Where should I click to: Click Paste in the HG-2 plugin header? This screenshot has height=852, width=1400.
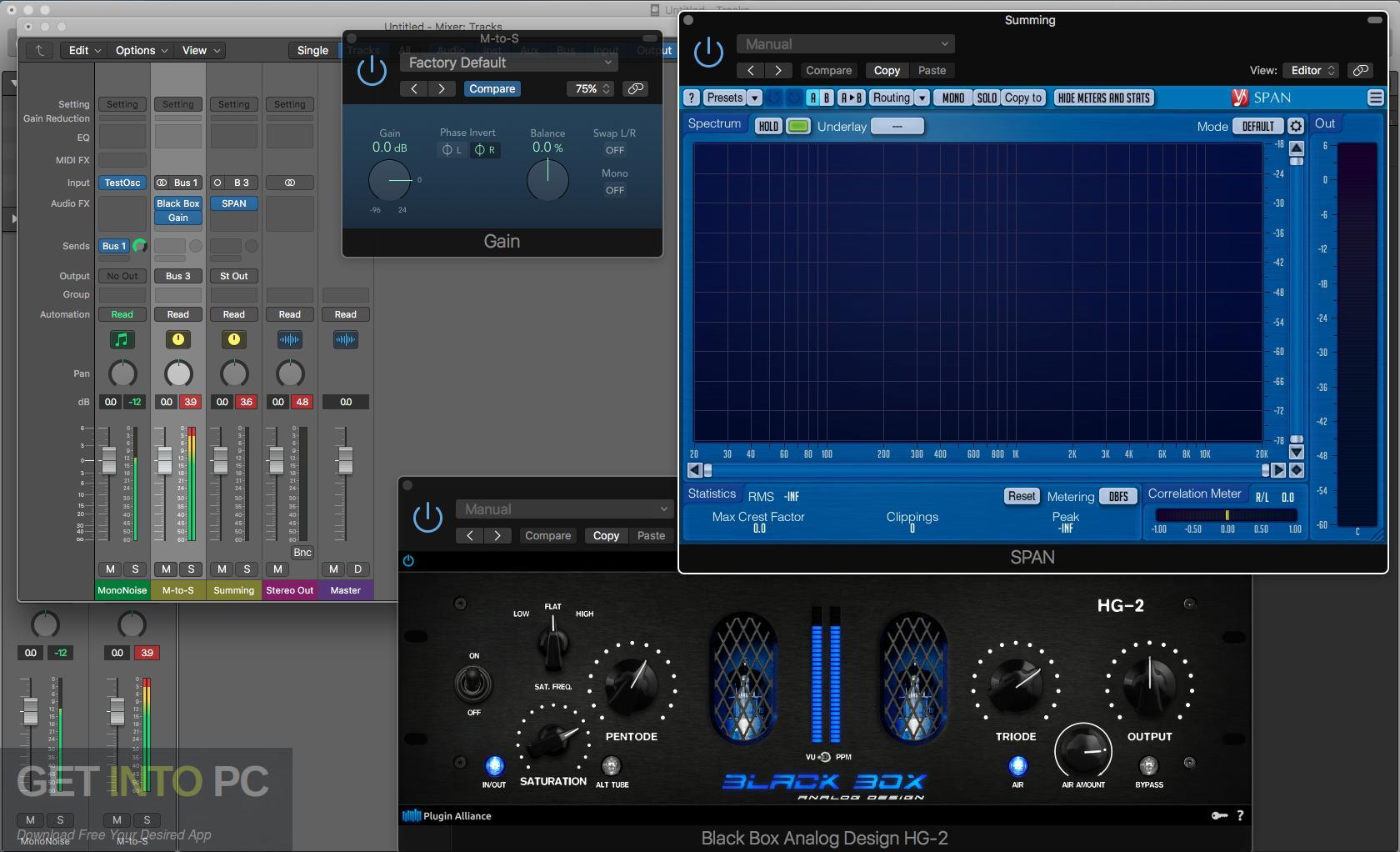coord(651,535)
